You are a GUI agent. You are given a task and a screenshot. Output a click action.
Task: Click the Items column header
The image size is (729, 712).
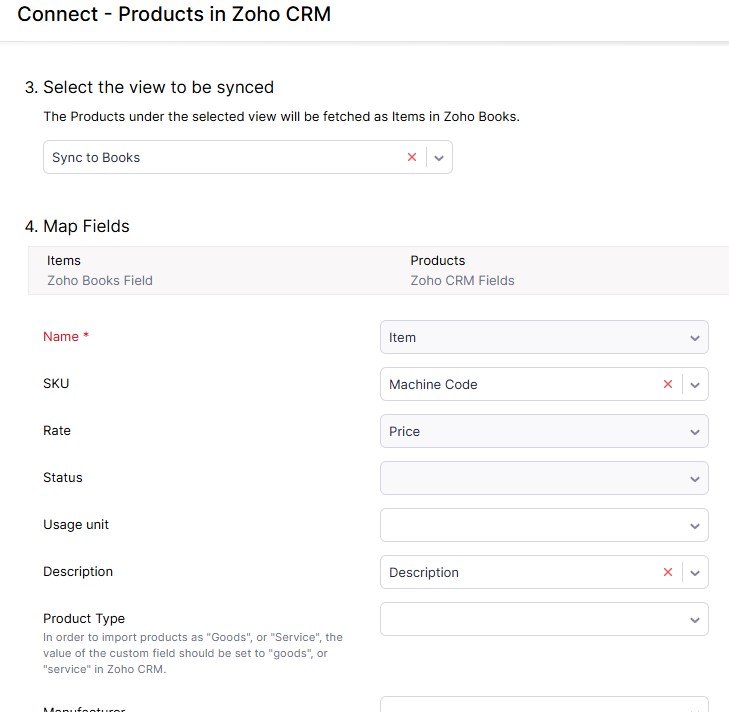click(x=64, y=260)
